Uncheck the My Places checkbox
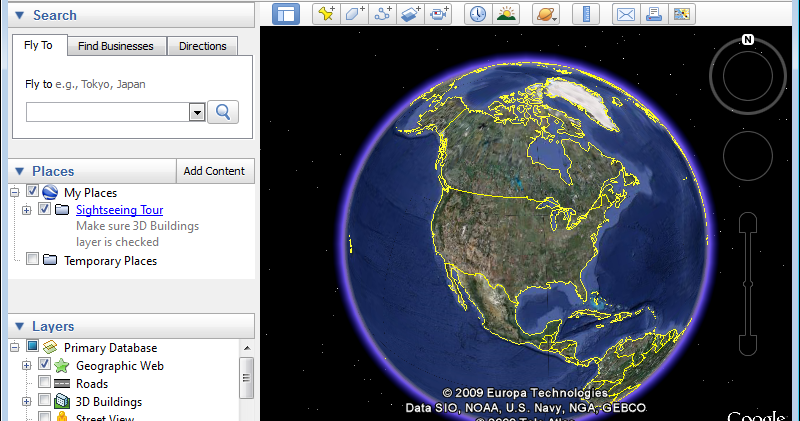800x421 pixels. (32, 191)
